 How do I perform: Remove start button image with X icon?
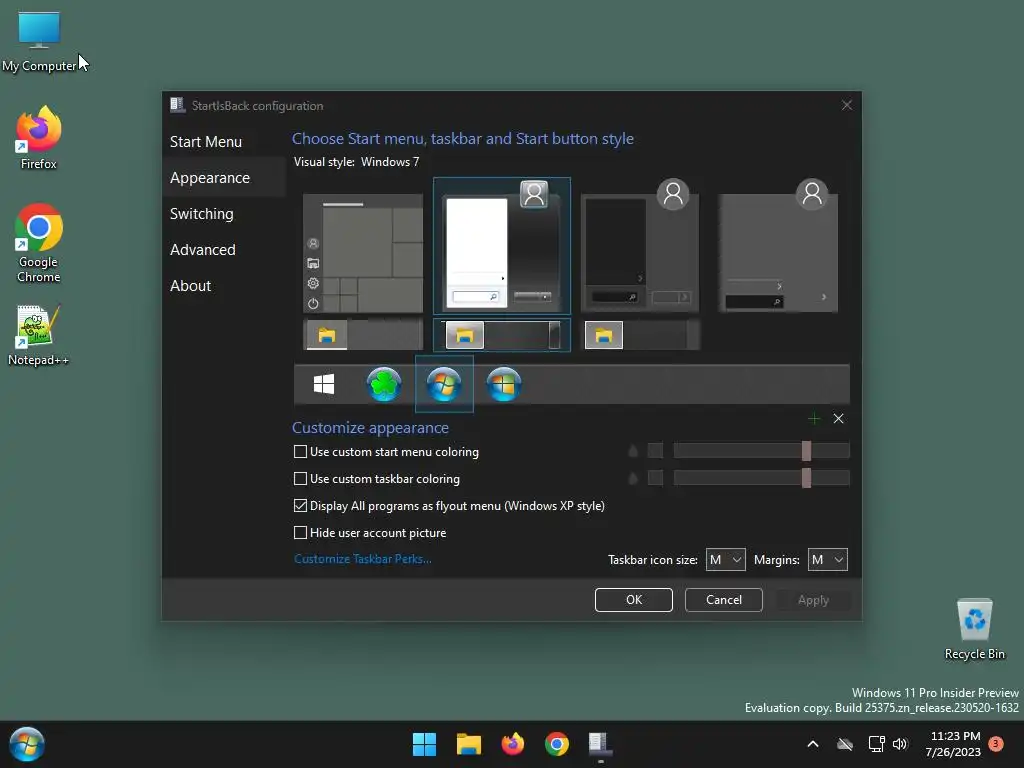[839, 419]
